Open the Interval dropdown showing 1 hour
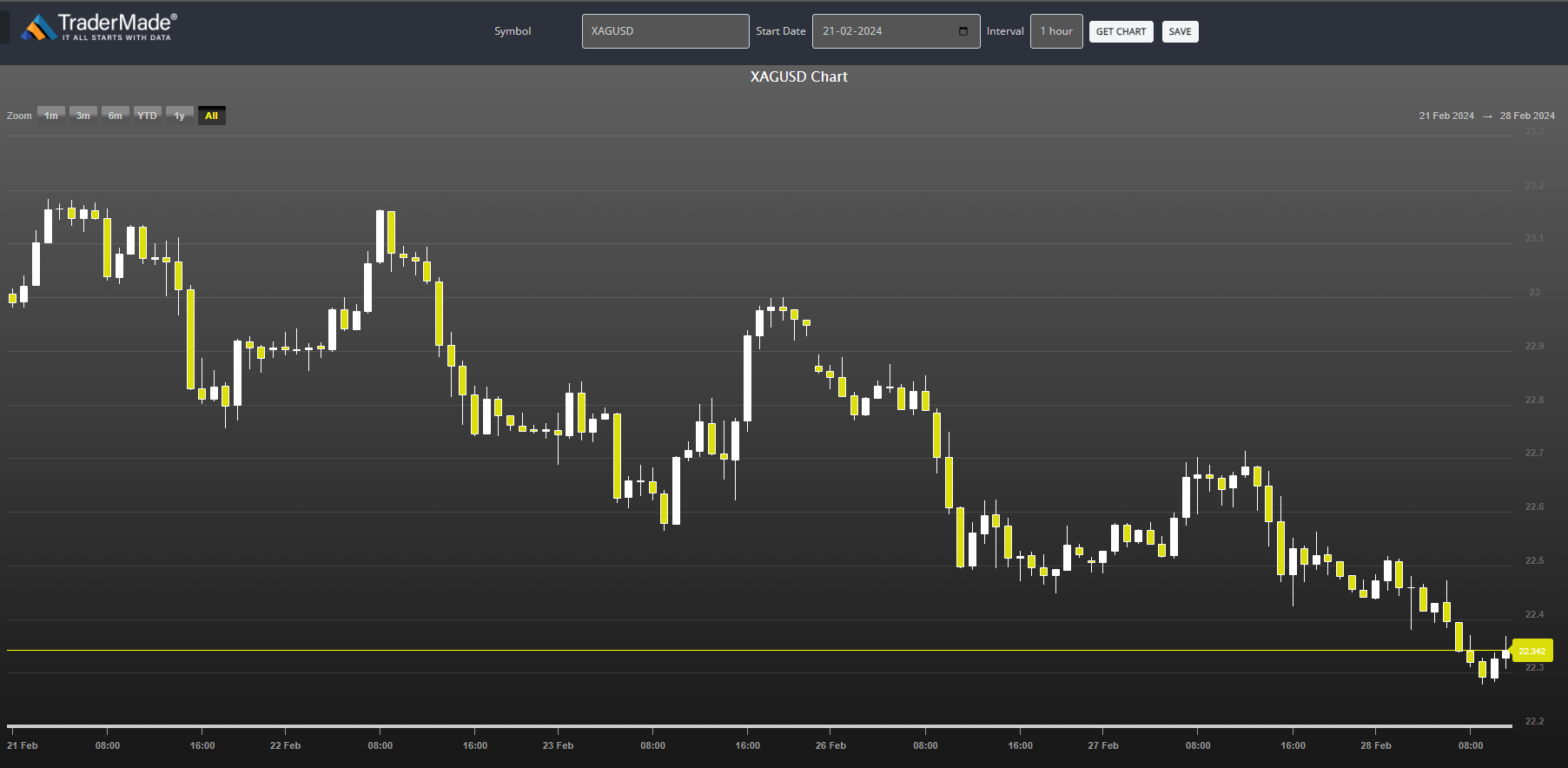Image resolution: width=1568 pixels, height=768 pixels. [x=1056, y=31]
